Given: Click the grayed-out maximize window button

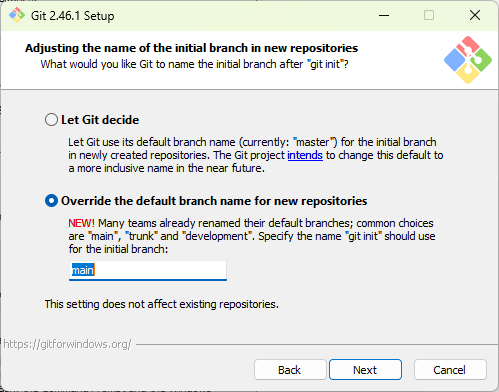Looking at the screenshot, I should tap(429, 15).
